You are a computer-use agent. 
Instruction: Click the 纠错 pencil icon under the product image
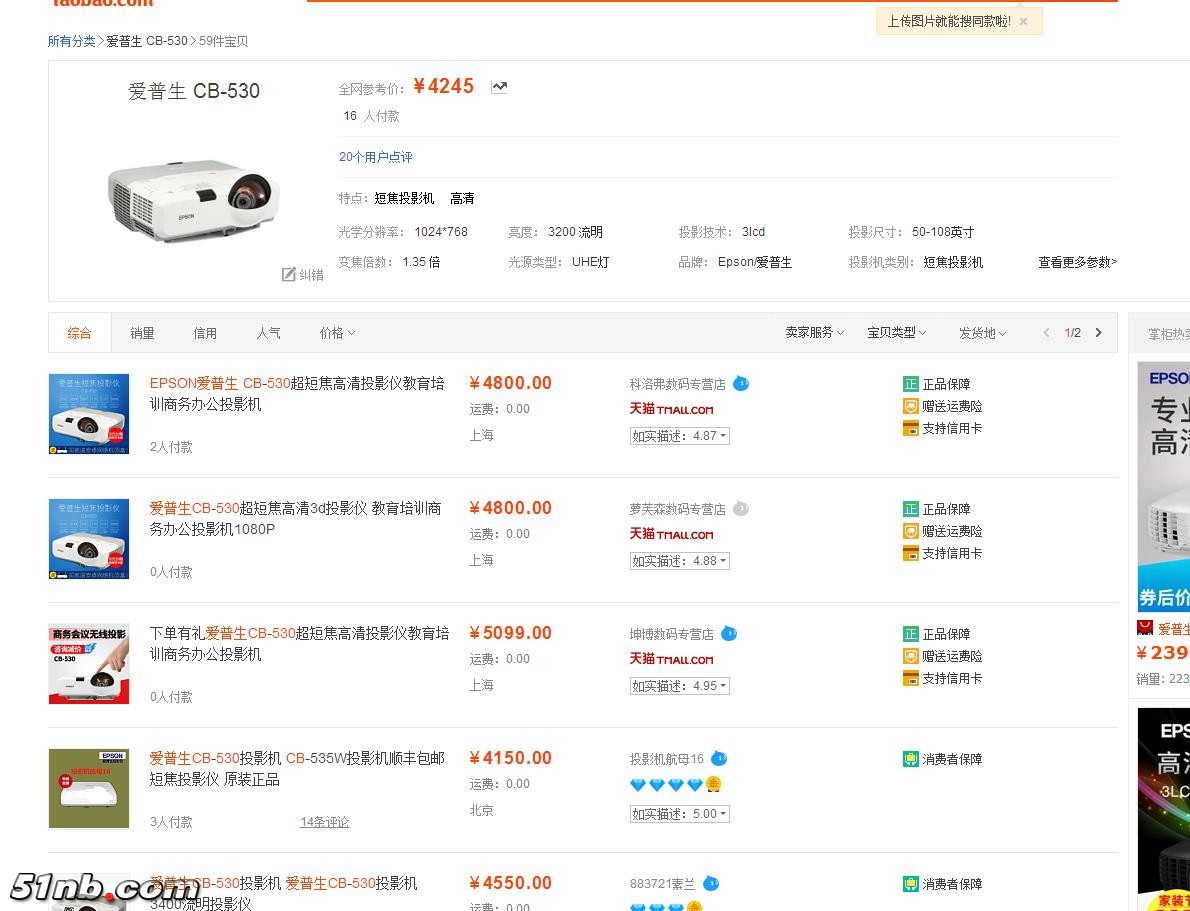click(x=289, y=274)
